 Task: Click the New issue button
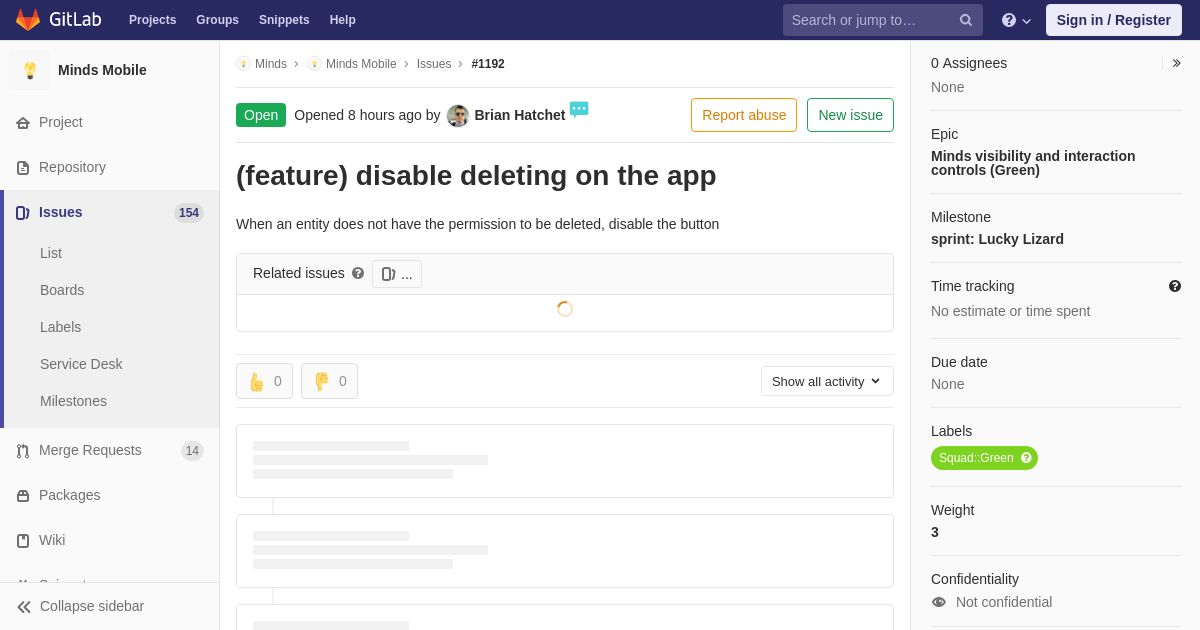(850, 115)
